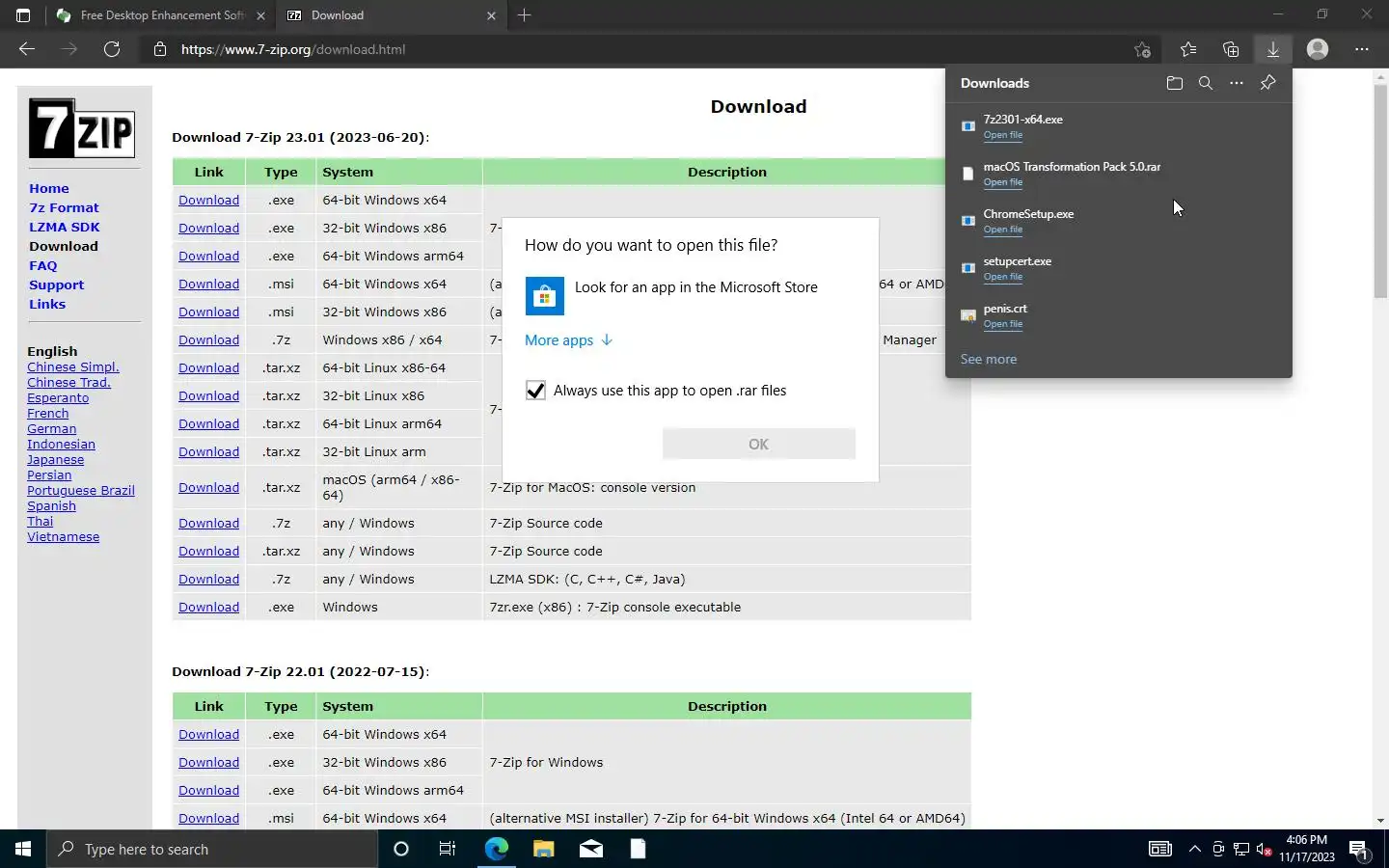Open Edge Settings and more menu

pos(1362,49)
